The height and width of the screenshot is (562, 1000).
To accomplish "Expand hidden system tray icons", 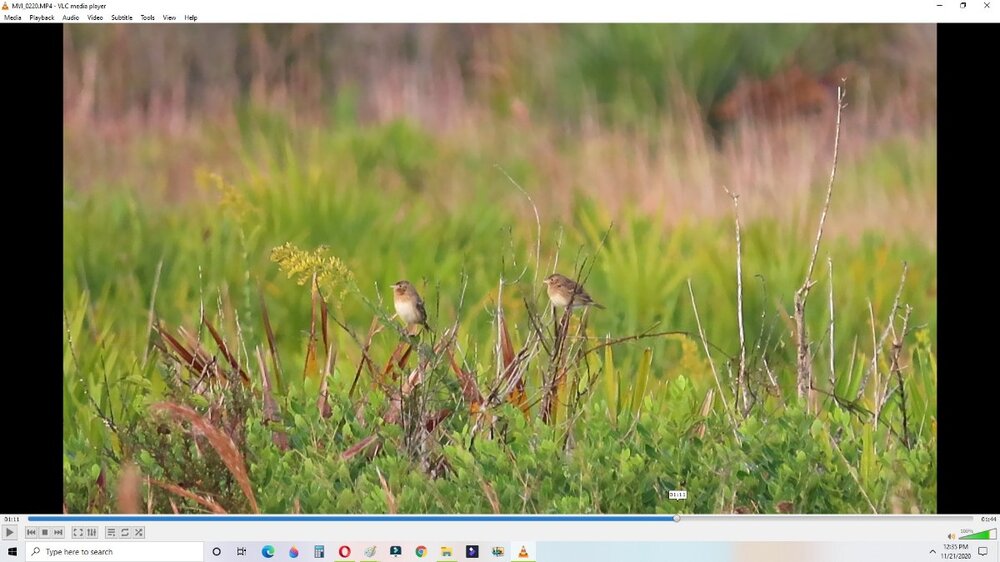I will [932, 552].
